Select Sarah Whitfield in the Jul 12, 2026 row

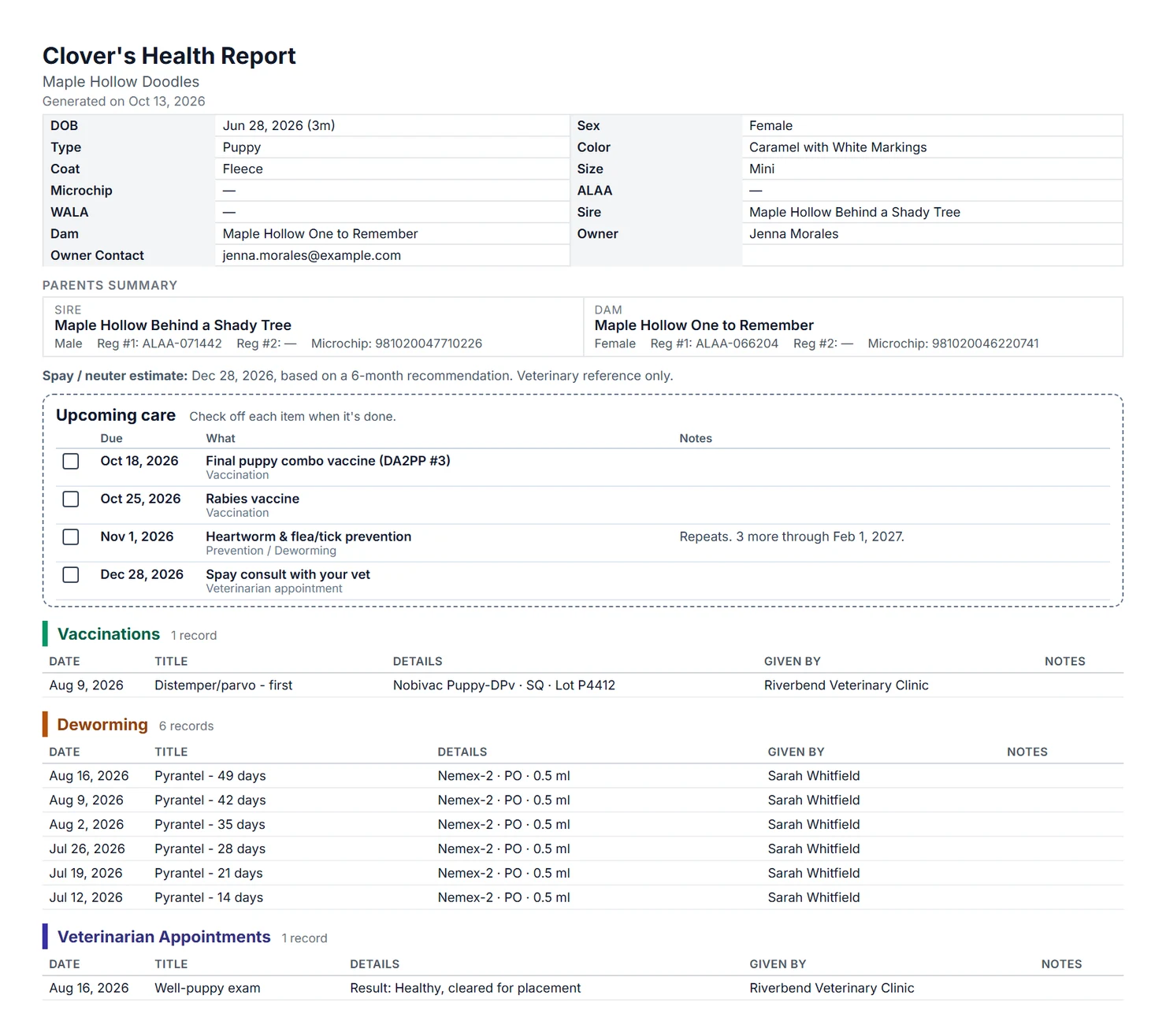(814, 898)
